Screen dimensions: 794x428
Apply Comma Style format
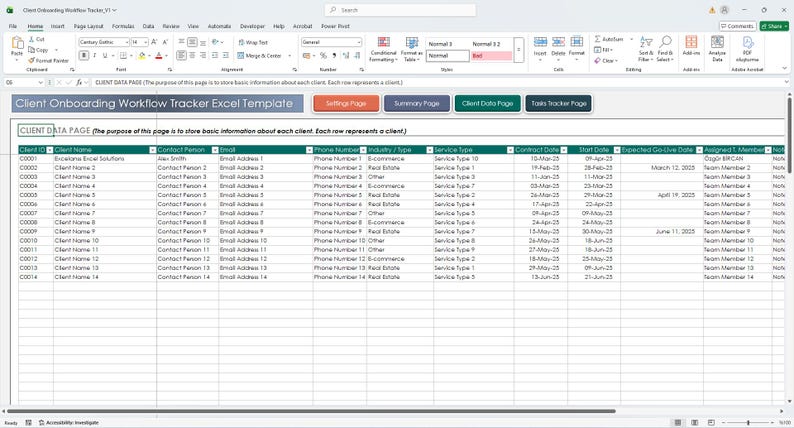click(334, 55)
